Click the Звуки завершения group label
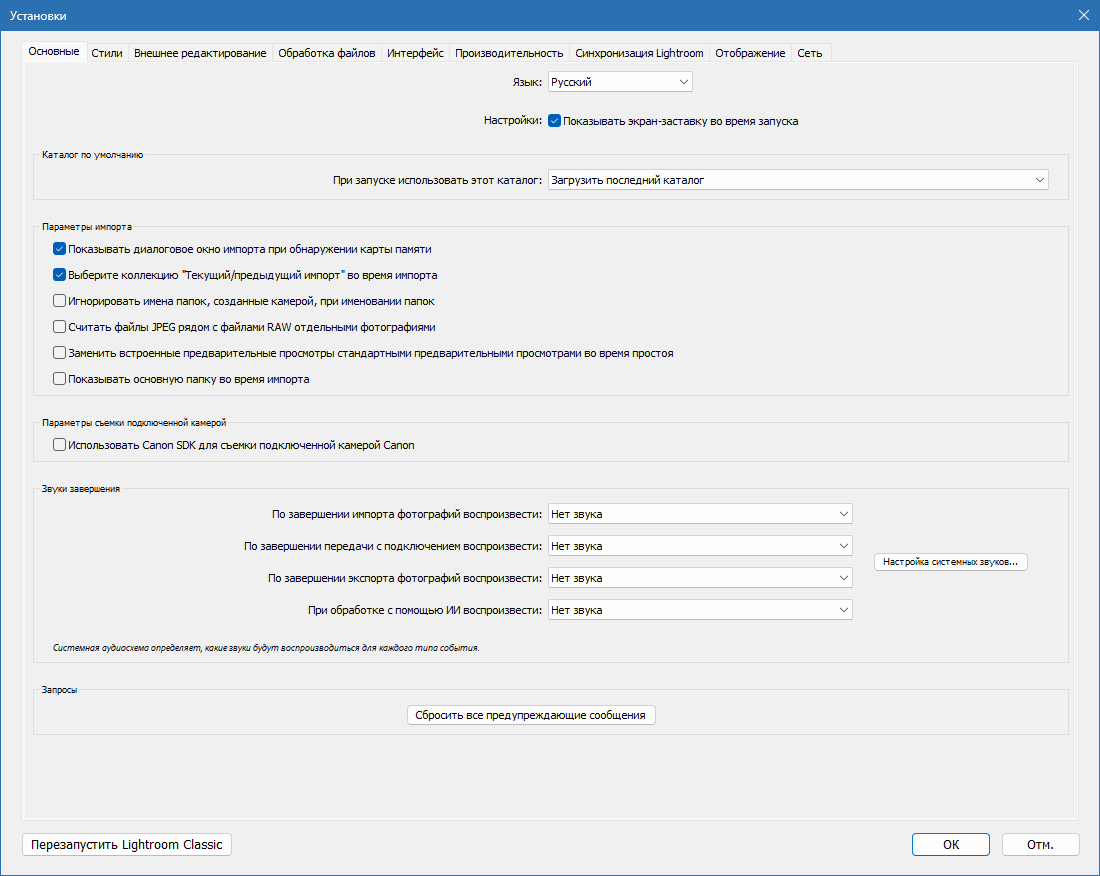The height and width of the screenshot is (876, 1100). [81, 489]
